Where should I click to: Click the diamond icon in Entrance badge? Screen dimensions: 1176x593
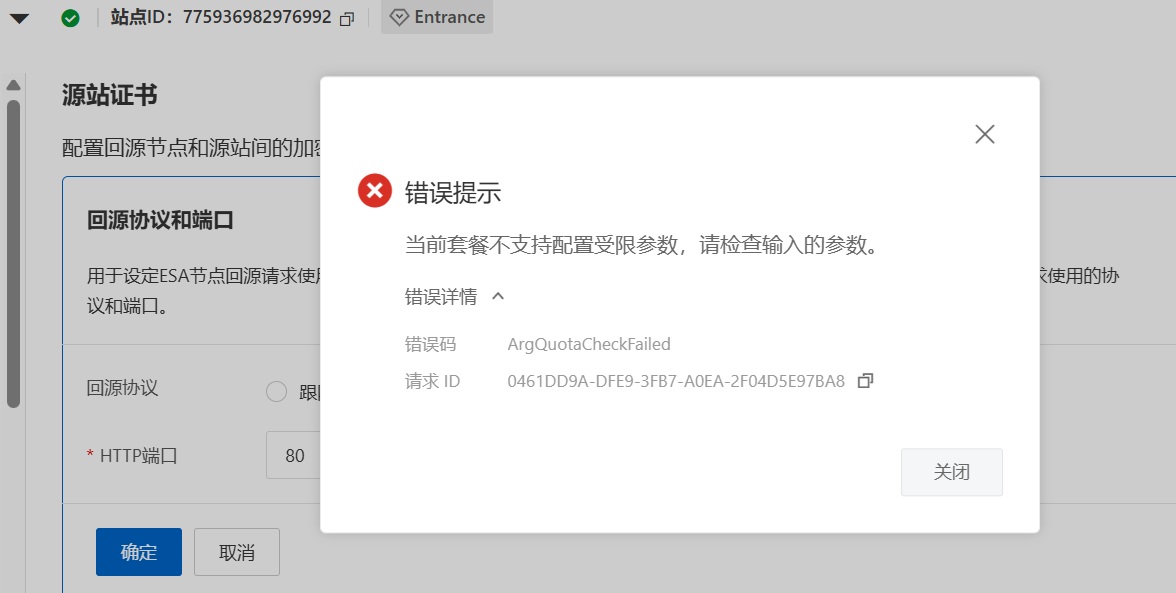click(399, 18)
